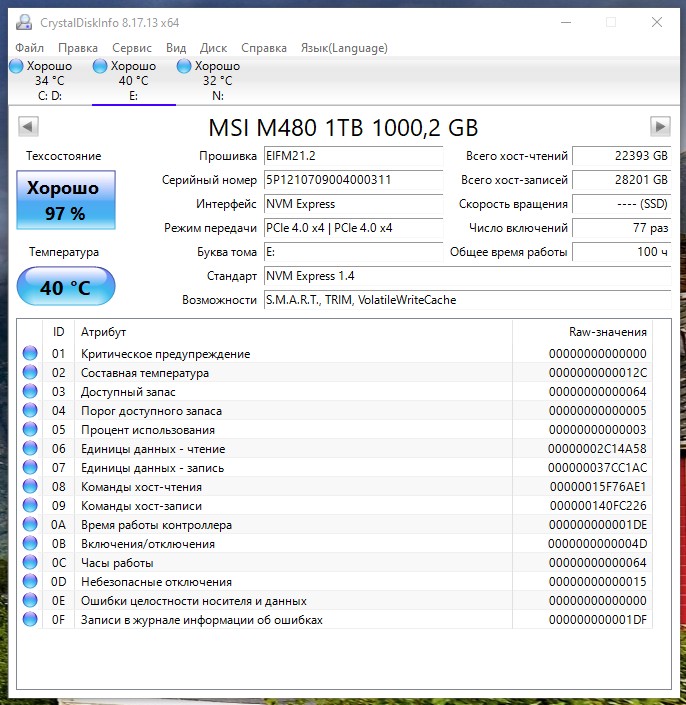Click the transfer mode field PCIe 4.0 x4
The width and height of the screenshot is (686, 705).
[x=353, y=228]
